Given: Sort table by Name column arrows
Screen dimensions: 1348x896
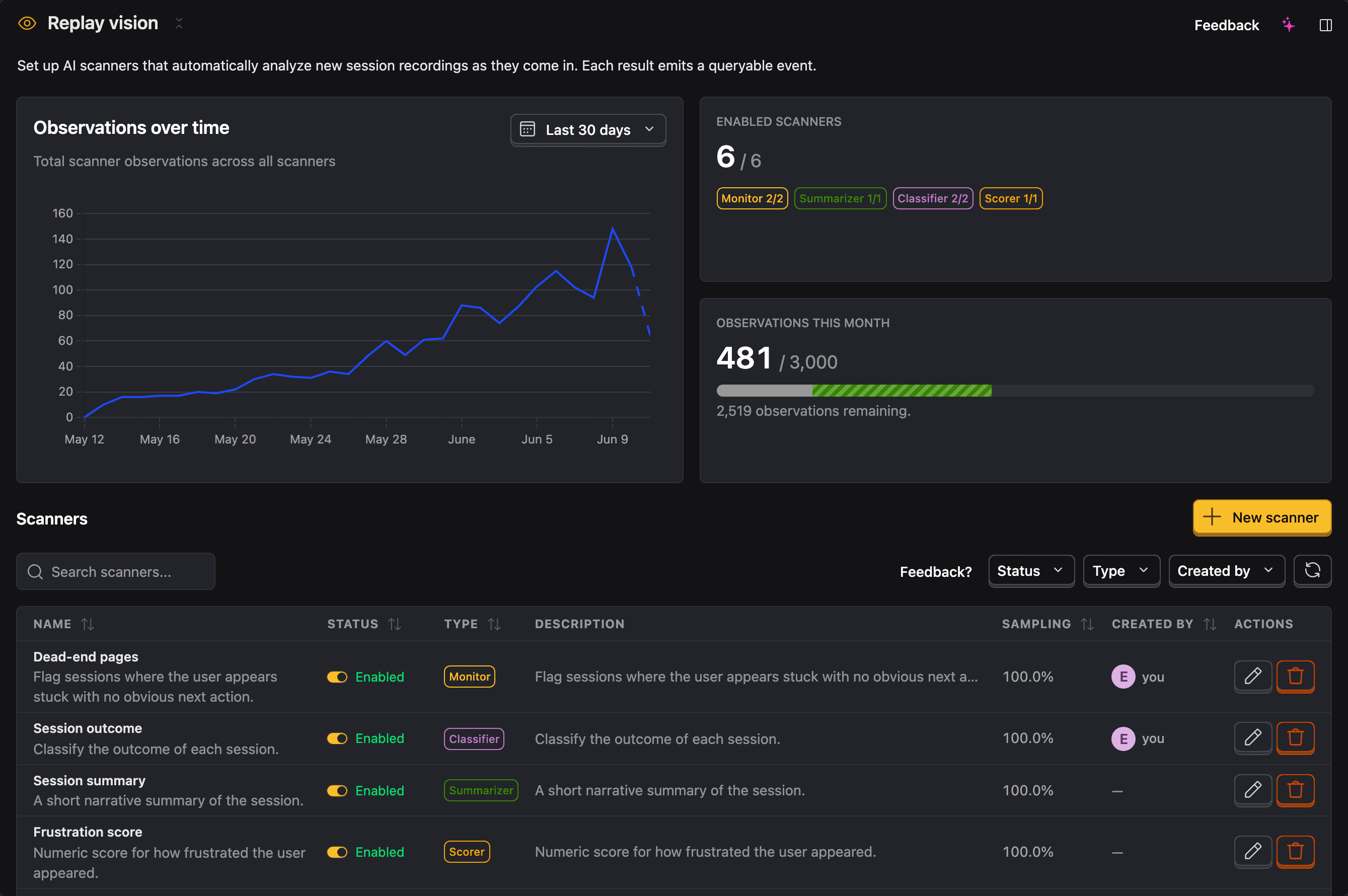Looking at the screenshot, I should tap(88, 624).
